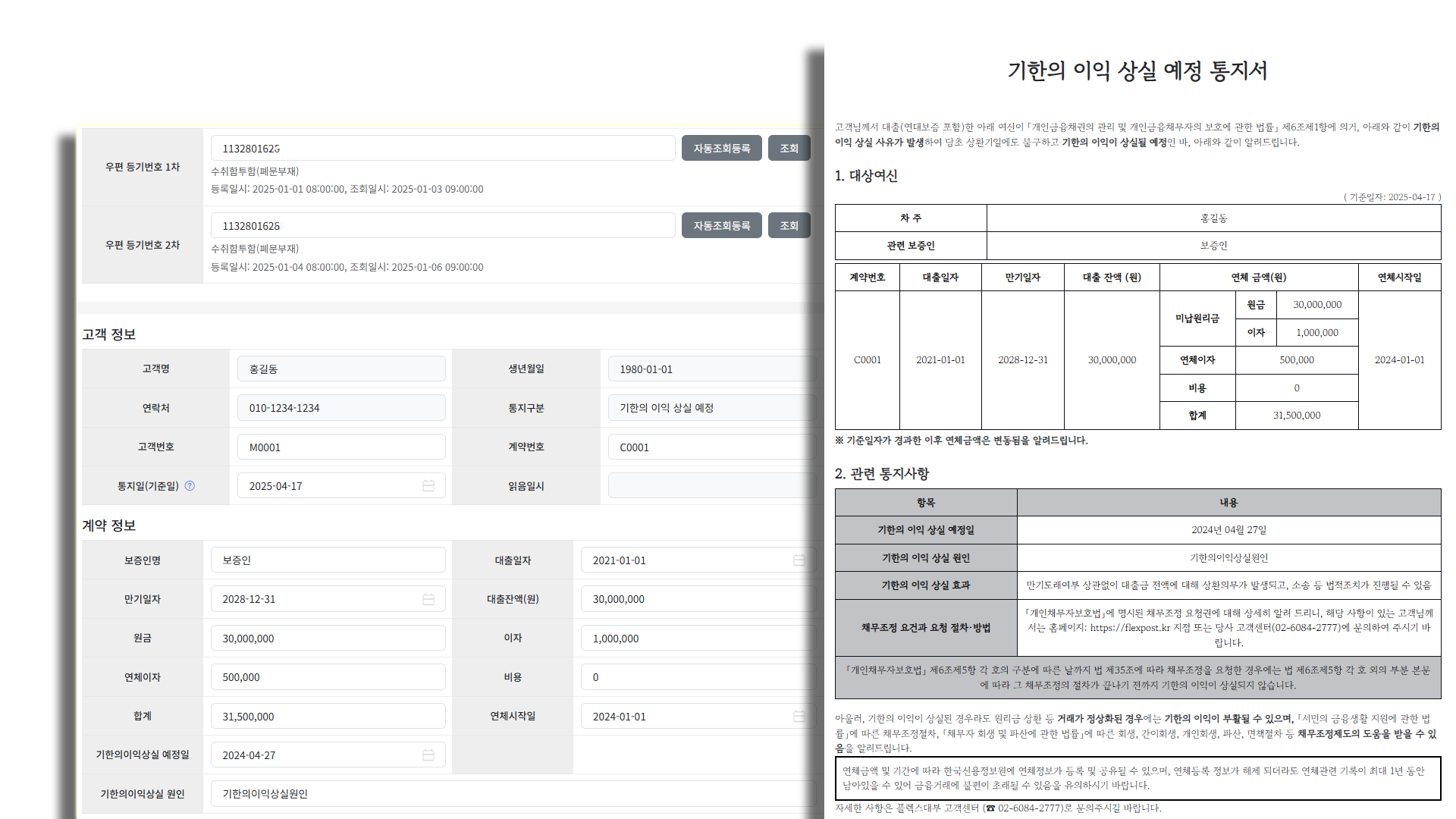Viewport: 1456px width, 819px height.
Task: Click the 우편 등기번호 1차 input field
Action: pos(442,149)
